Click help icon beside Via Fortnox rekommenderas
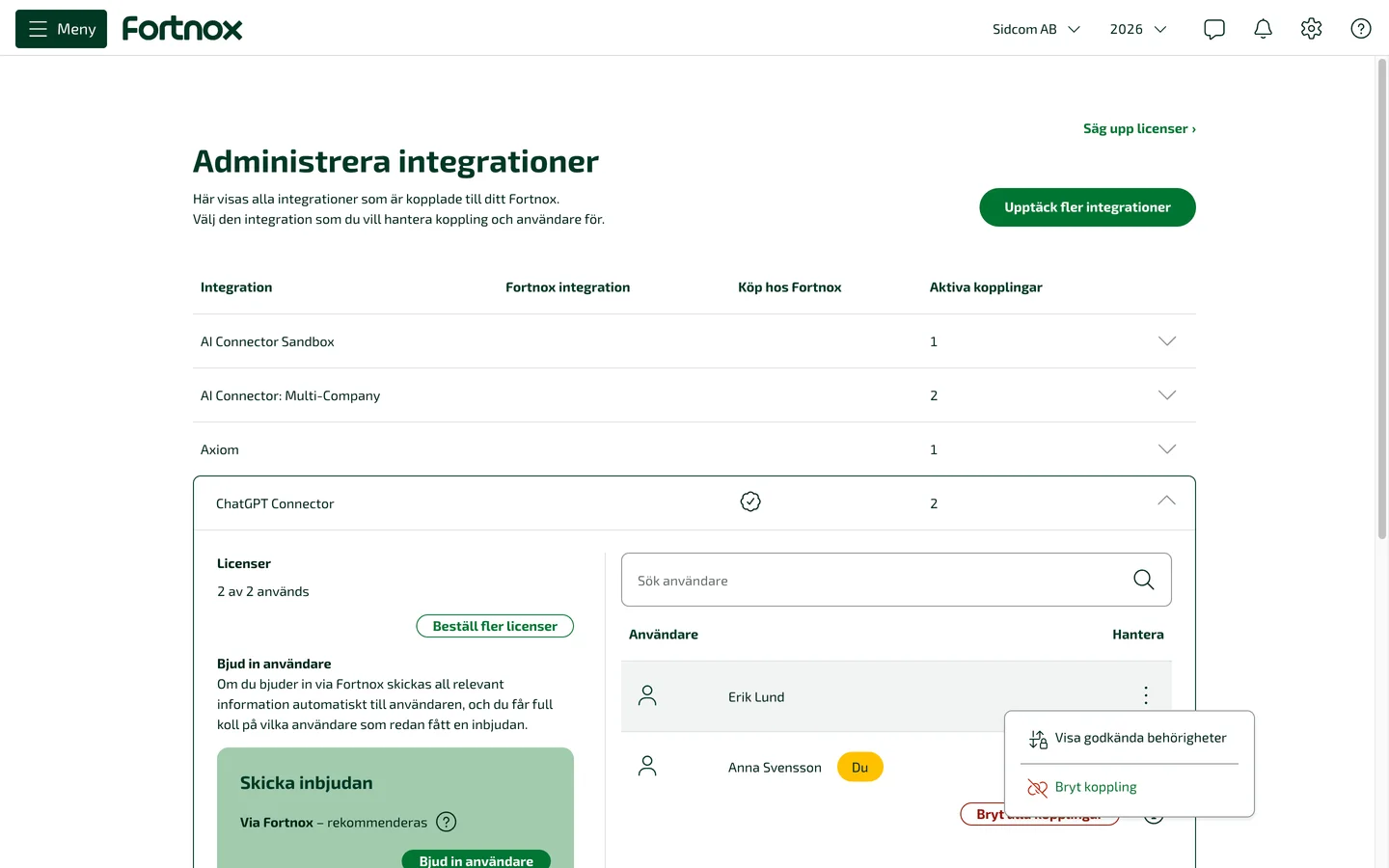The width and height of the screenshot is (1389, 868). coord(446,822)
